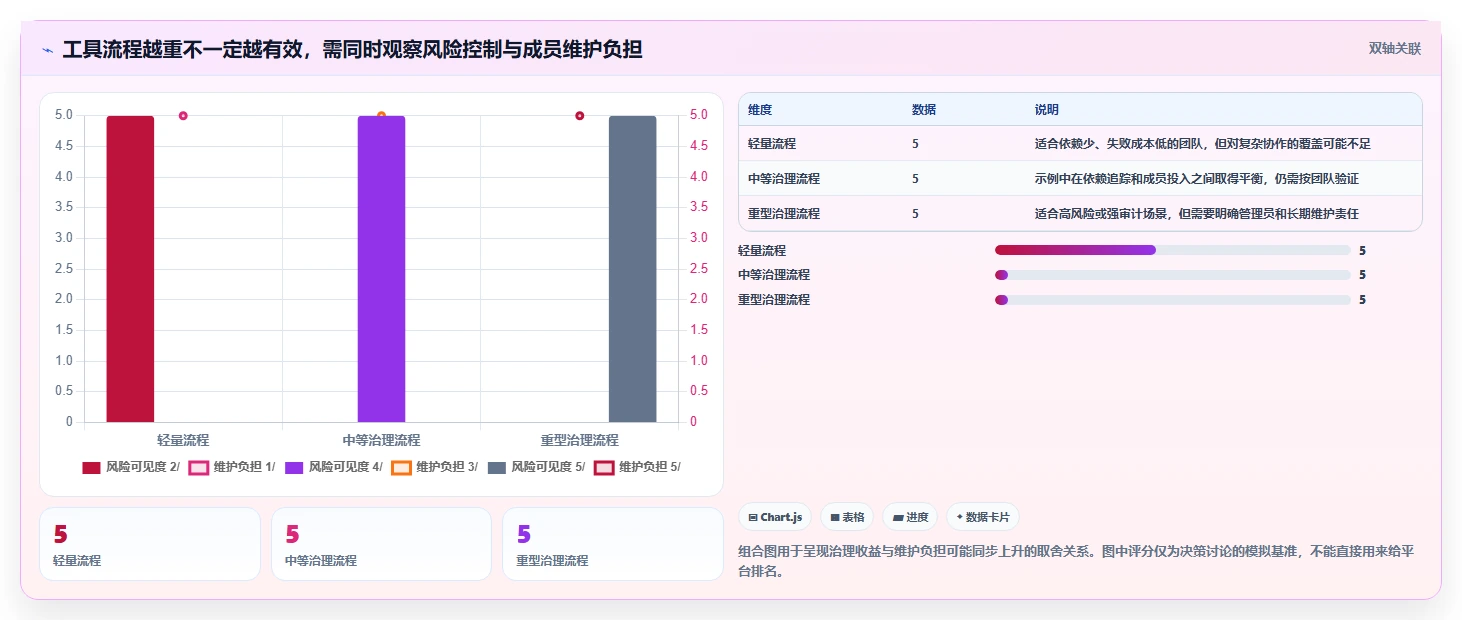The width and height of the screenshot is (1462, 620).
Task: Toggle legend item 维护负担 1/
Action: (232, 467)
